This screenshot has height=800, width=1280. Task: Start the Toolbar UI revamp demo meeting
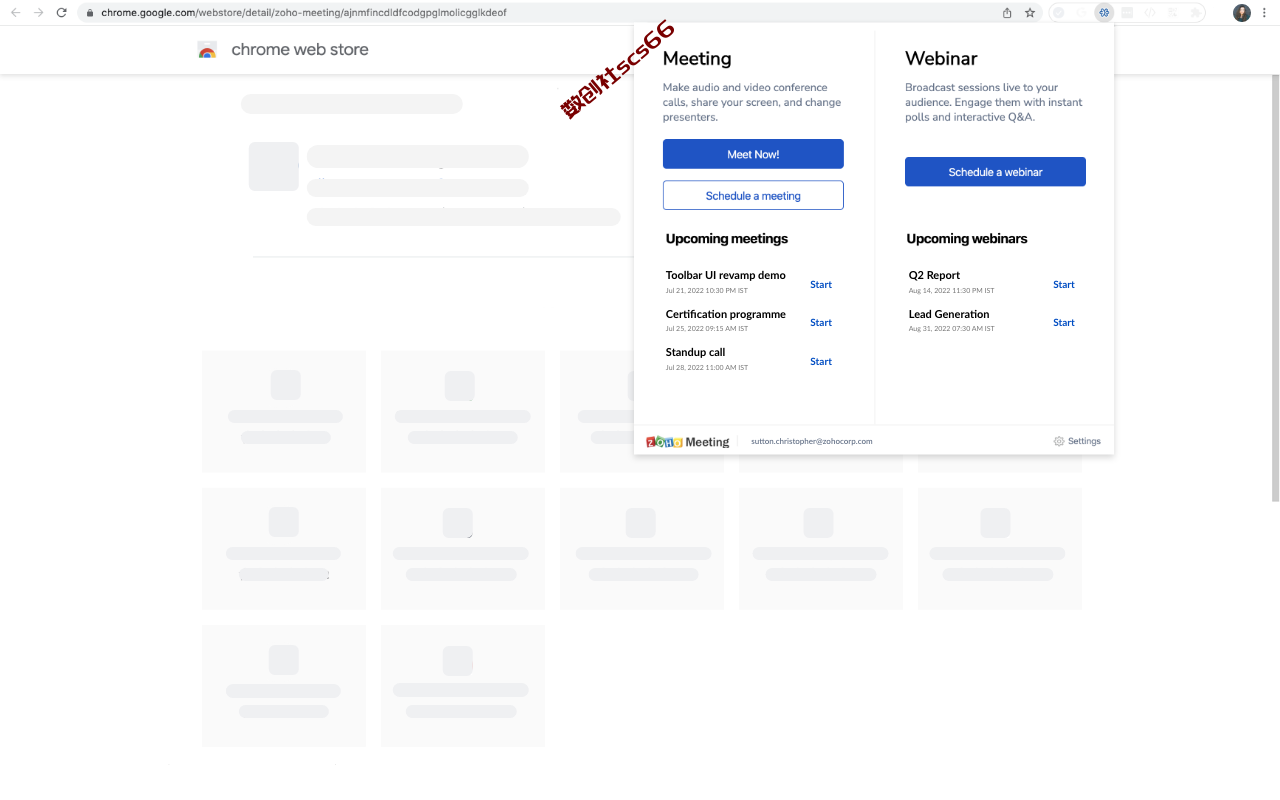(821, 285)
